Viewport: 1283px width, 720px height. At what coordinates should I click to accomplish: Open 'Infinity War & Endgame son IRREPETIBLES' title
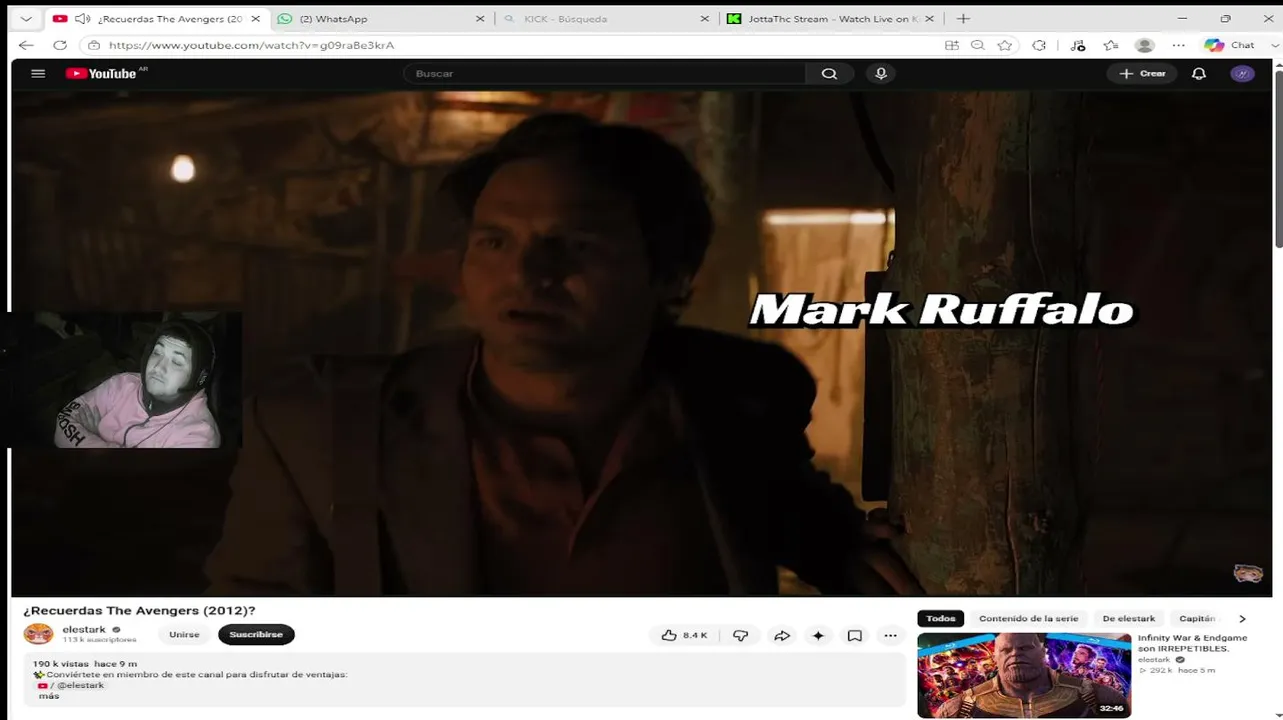(x=1192, y=643)
